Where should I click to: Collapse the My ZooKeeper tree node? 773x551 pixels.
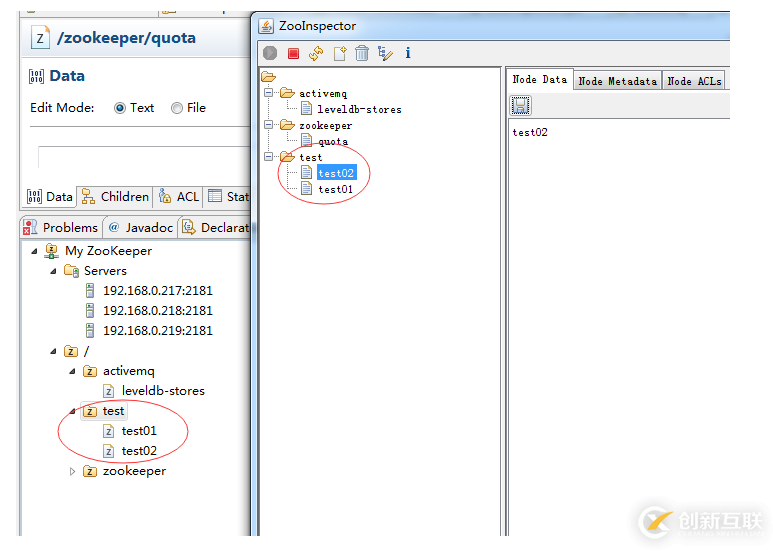34,251
